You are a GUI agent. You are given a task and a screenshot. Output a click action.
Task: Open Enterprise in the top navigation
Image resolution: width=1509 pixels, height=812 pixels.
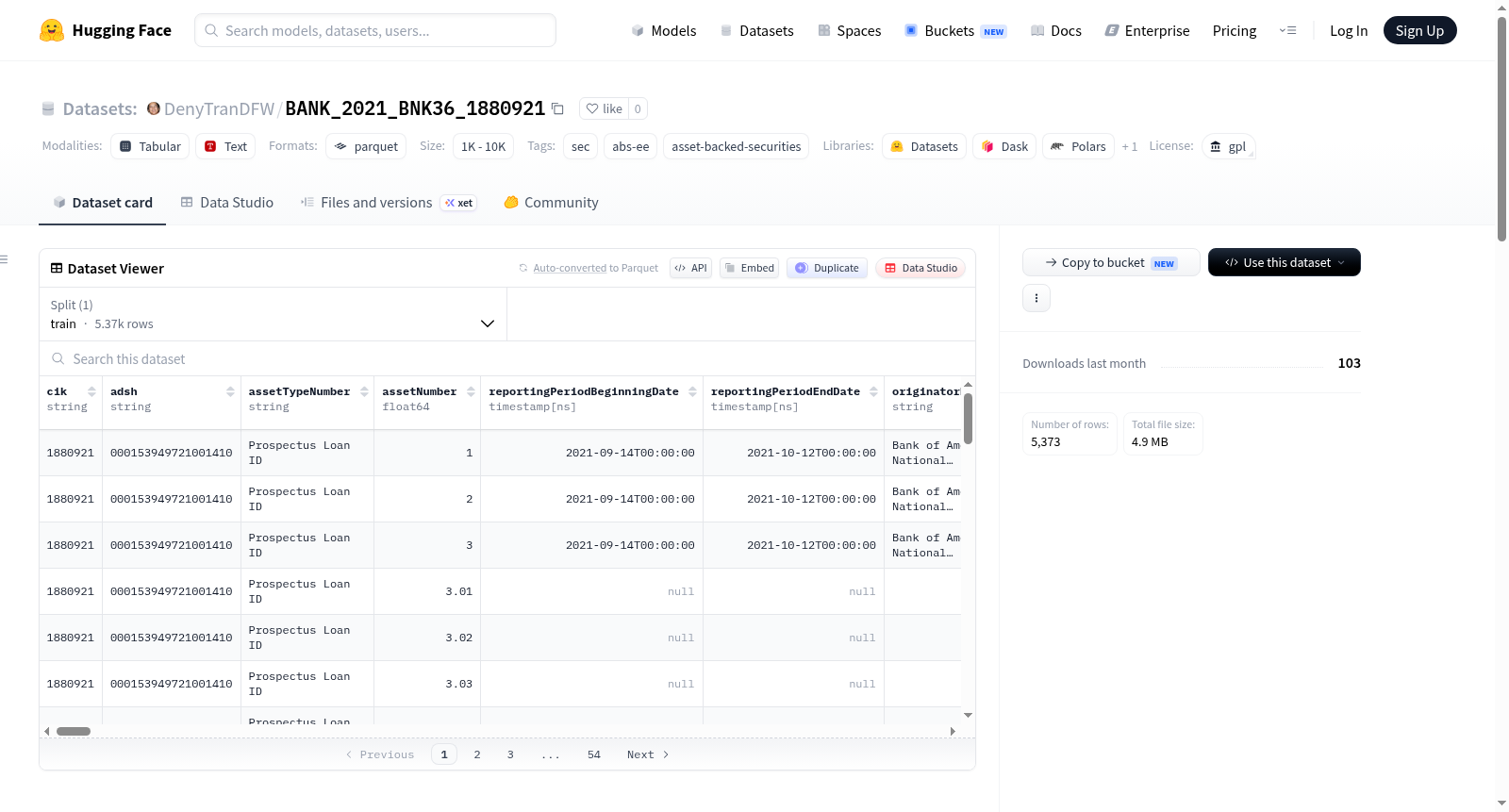click(1147, 30)
